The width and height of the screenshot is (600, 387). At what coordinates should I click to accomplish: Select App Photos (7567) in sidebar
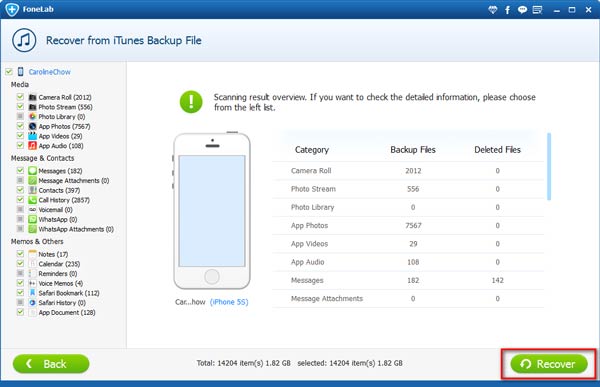[64, 126]
